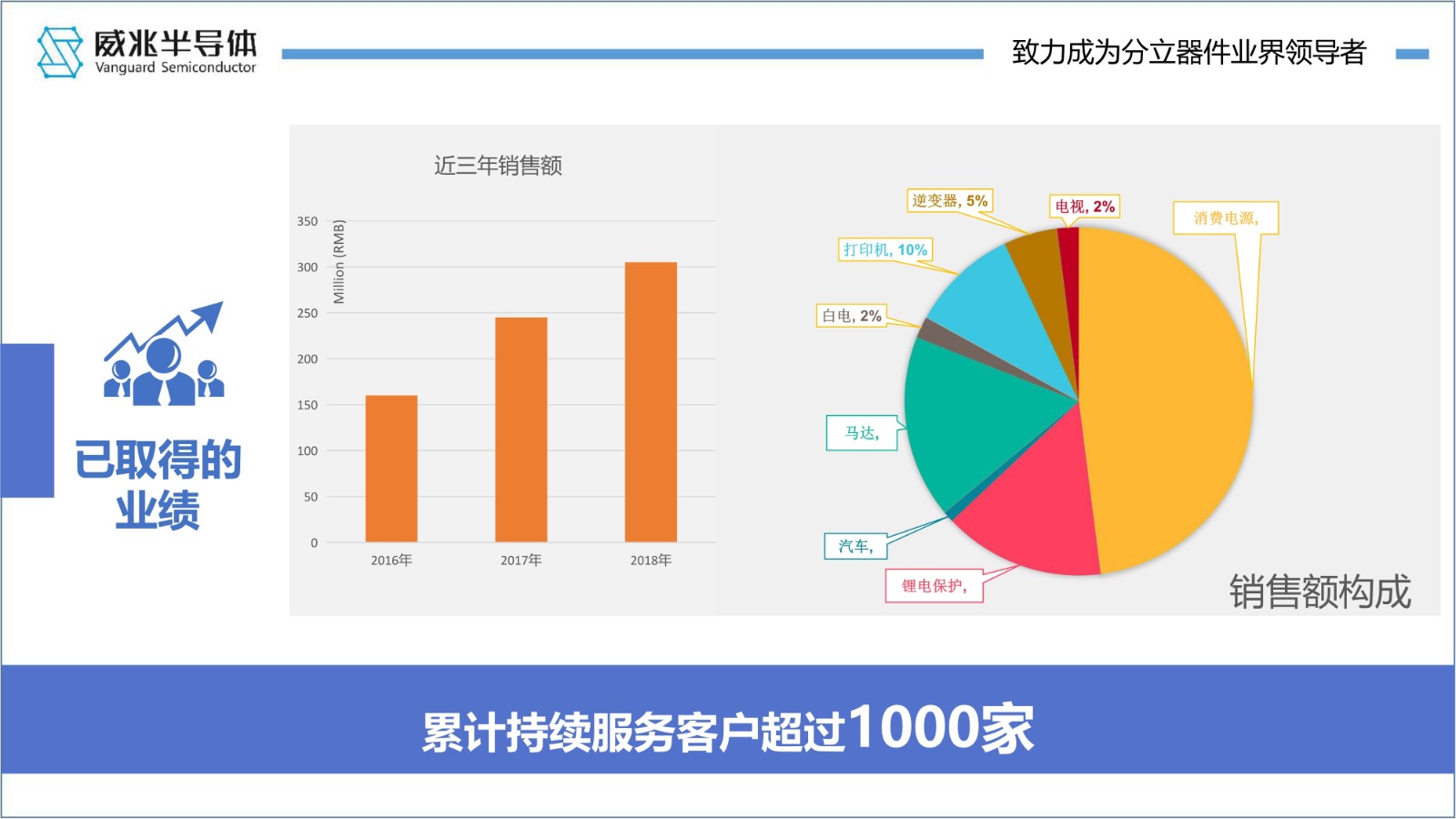
Task: Click the orange 2016年 sales bar
Action: (x=391, y=469)
